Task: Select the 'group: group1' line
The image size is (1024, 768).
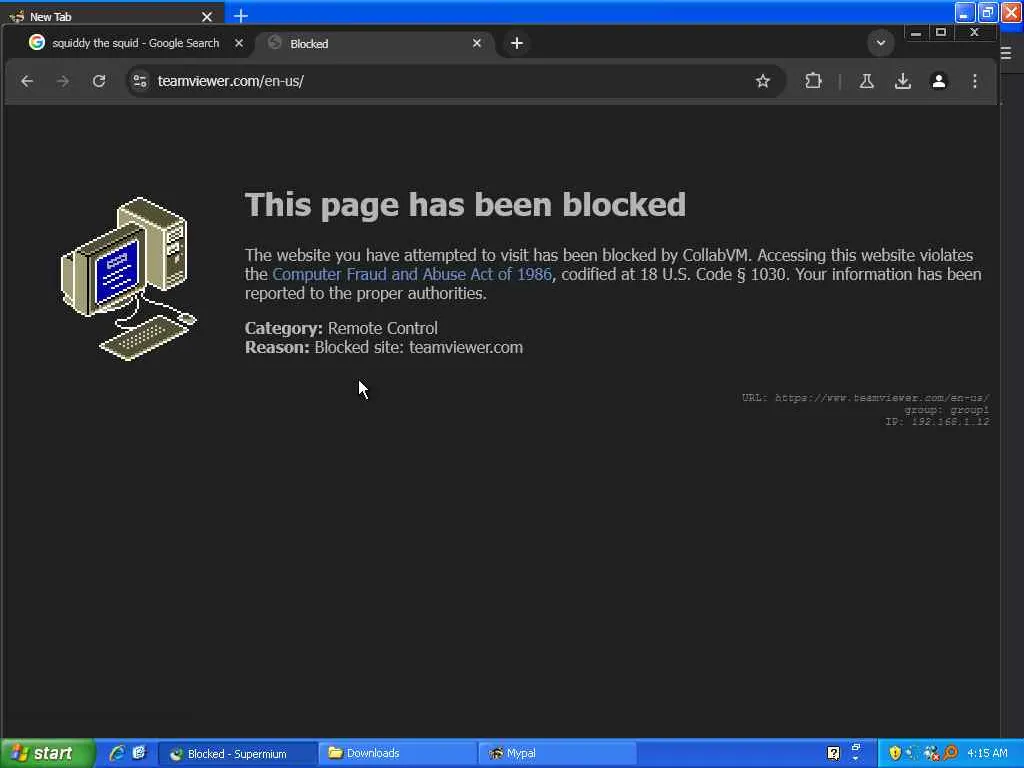Action: pyautogui.click(x=946, y=410)
